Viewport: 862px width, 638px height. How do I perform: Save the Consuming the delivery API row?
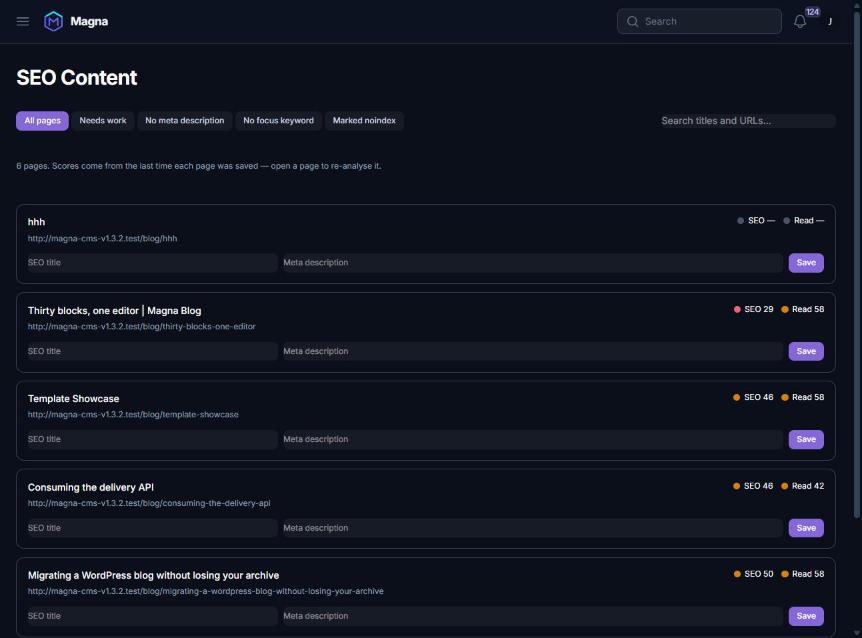tap(806, 528)
